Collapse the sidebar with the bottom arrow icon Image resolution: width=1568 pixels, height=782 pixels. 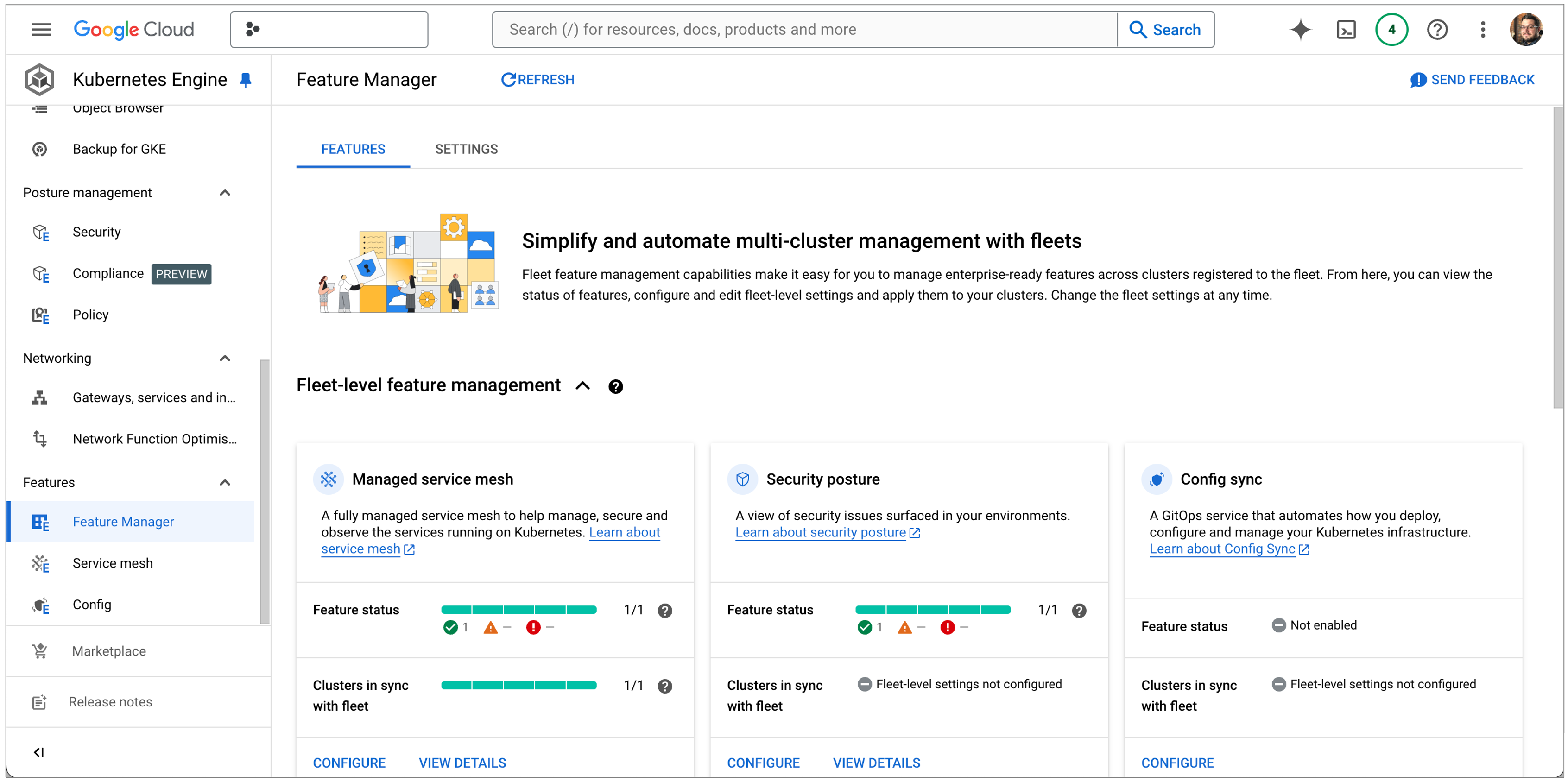(x=39, y=752)
